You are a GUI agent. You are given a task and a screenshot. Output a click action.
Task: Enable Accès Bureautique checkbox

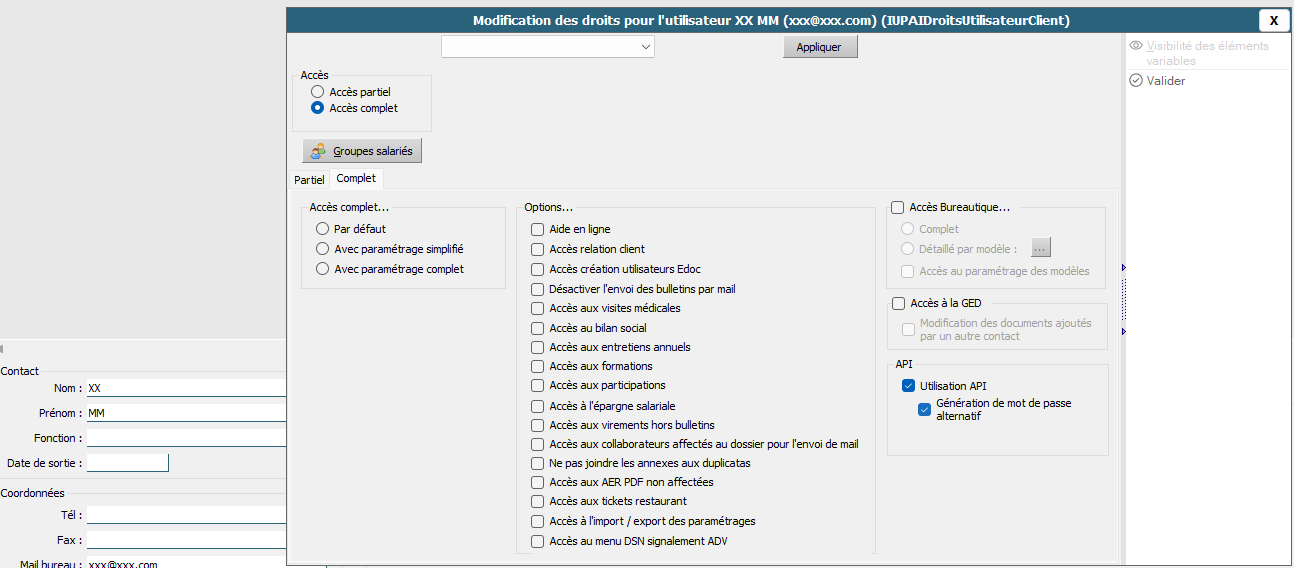pos(897,208)
